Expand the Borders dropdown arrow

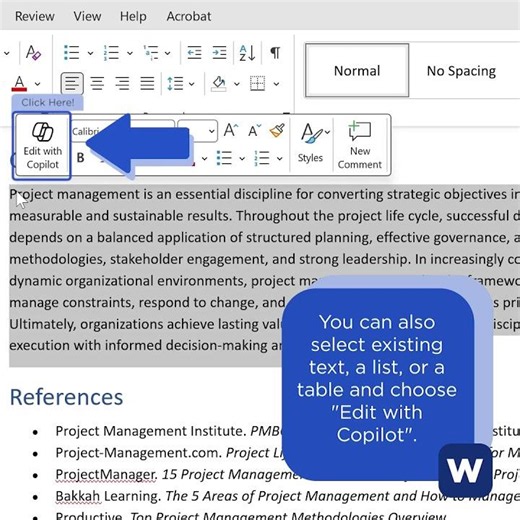[x=276, y=84]
